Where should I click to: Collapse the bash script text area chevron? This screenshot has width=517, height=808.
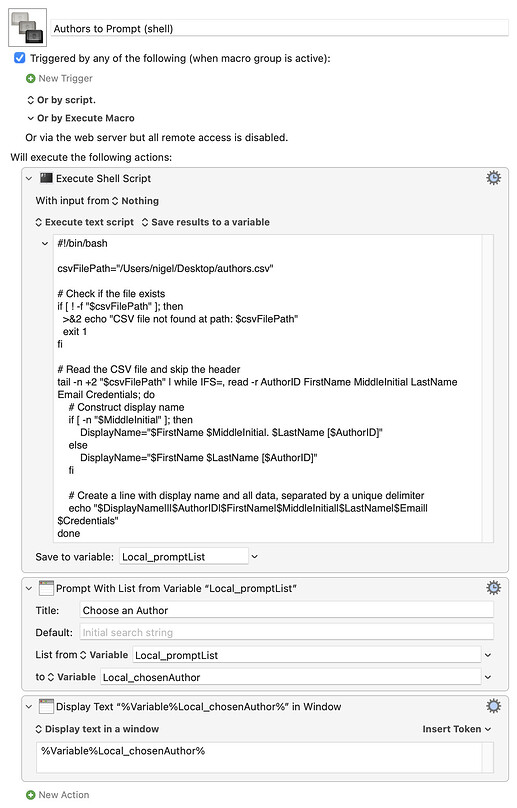[45, 244]
